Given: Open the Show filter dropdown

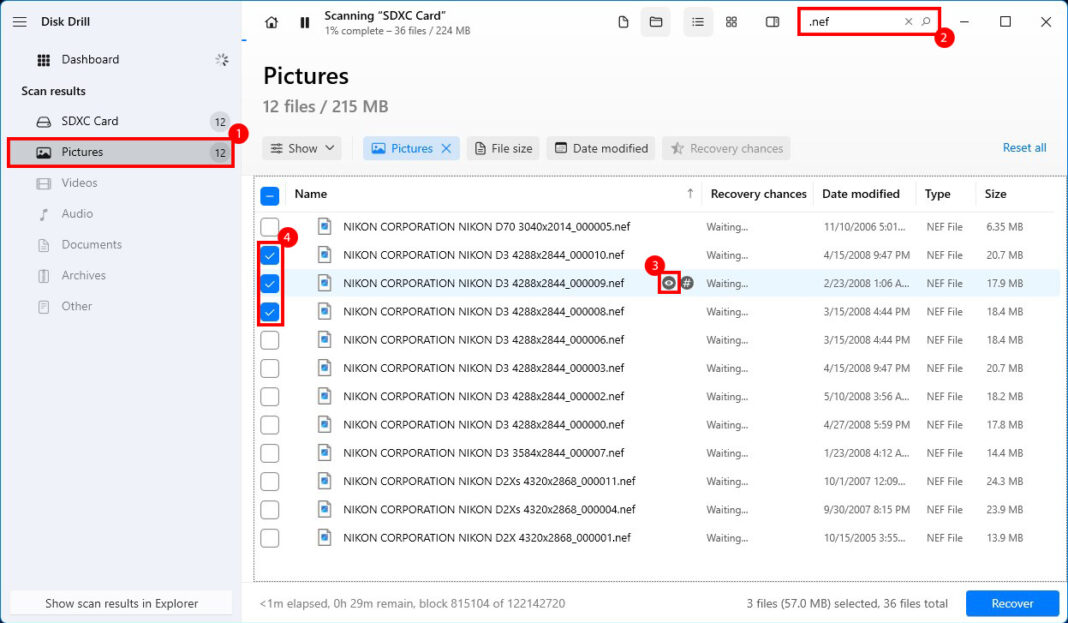Looking at the screenshot, I should 301,147.
